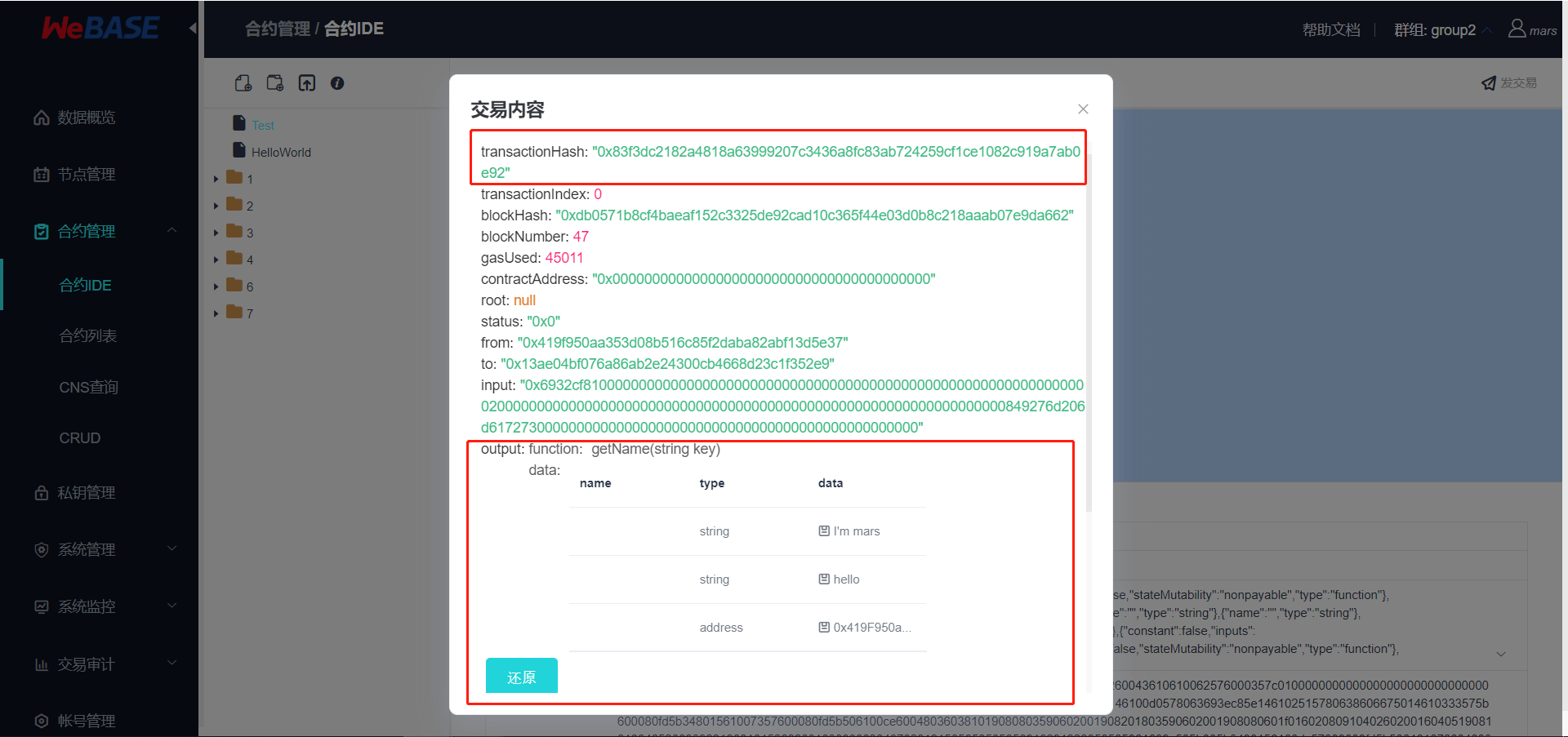This screenshot has width=1568, height=737.
Task: Create a new contract file
Action: point(243,82)
